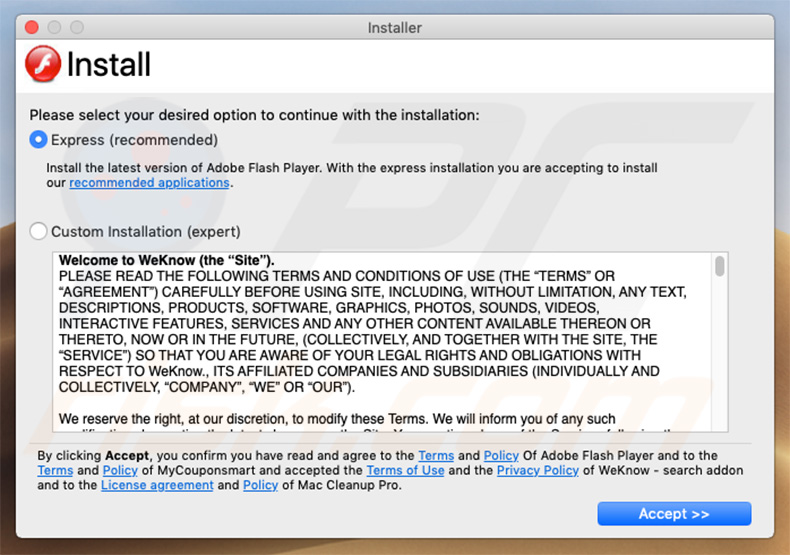Open Mac Cleanup Pro License agreement link
Screen dimensions: 790x555
click(157, 485)
